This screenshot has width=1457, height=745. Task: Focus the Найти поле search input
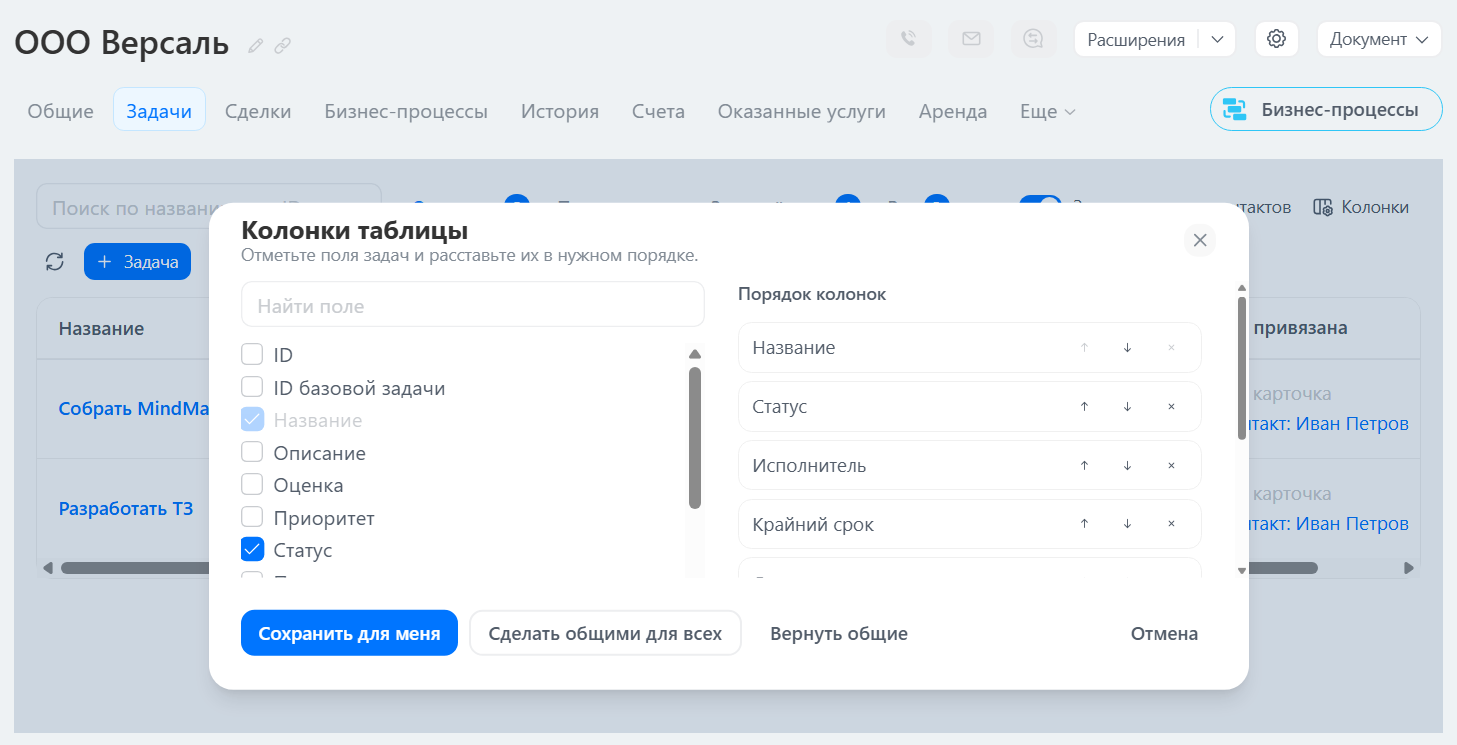473,305
